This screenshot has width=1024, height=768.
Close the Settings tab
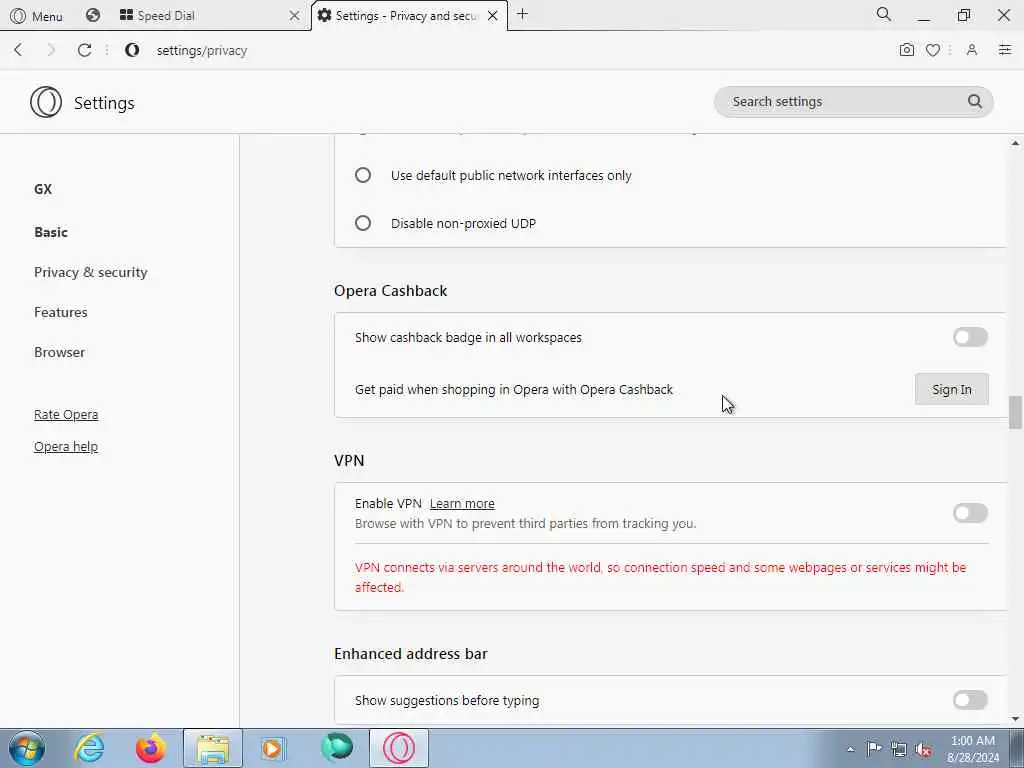coord(493,16)
